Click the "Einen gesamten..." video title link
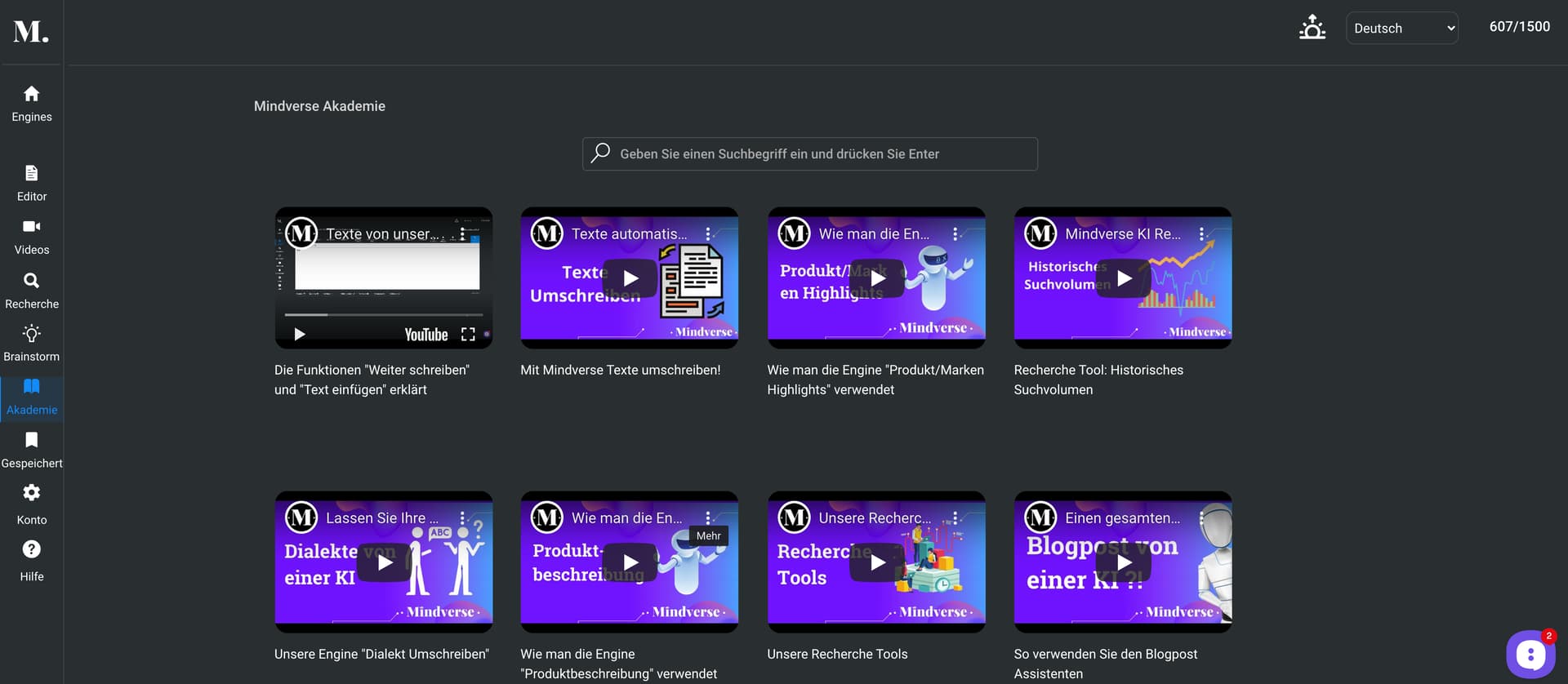This screenshot has width=1568, height=684. [x=1123, y=518]
